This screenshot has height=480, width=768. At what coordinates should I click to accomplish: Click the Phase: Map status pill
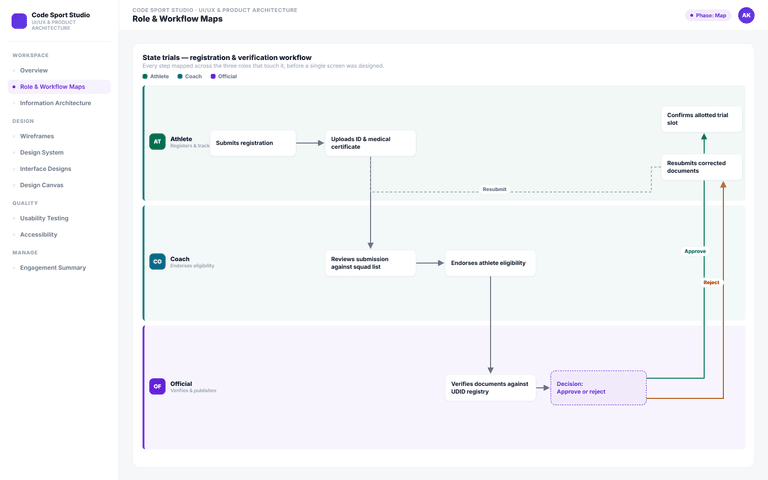(708, 15)
